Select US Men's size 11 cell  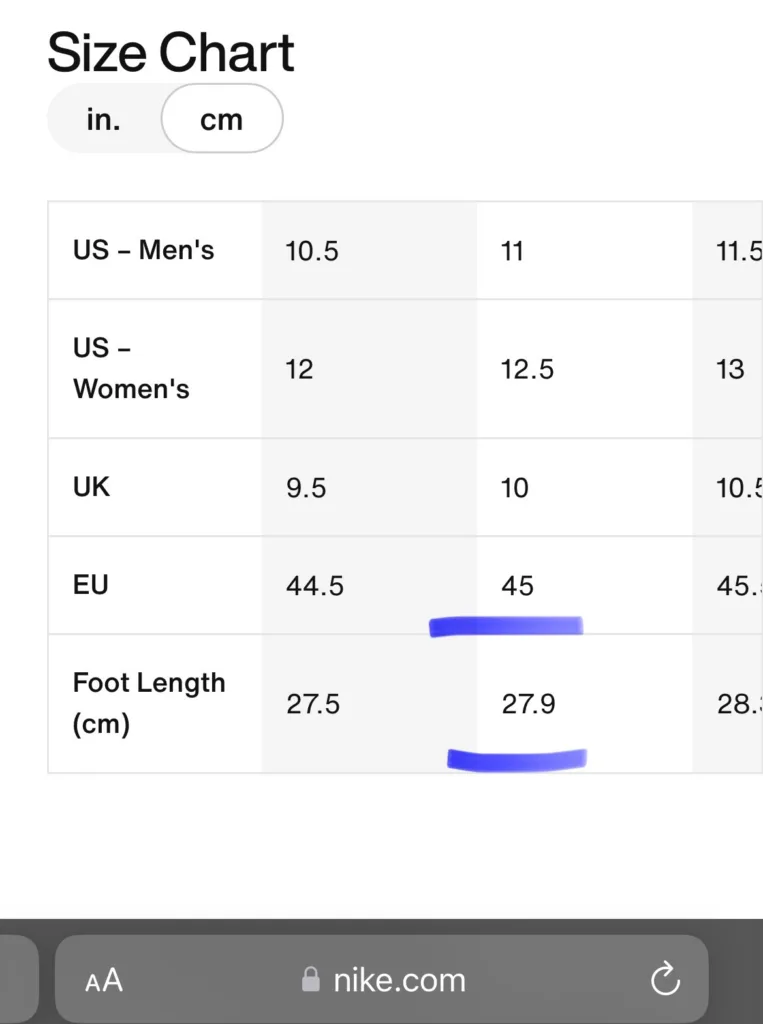tap(513, 251)
